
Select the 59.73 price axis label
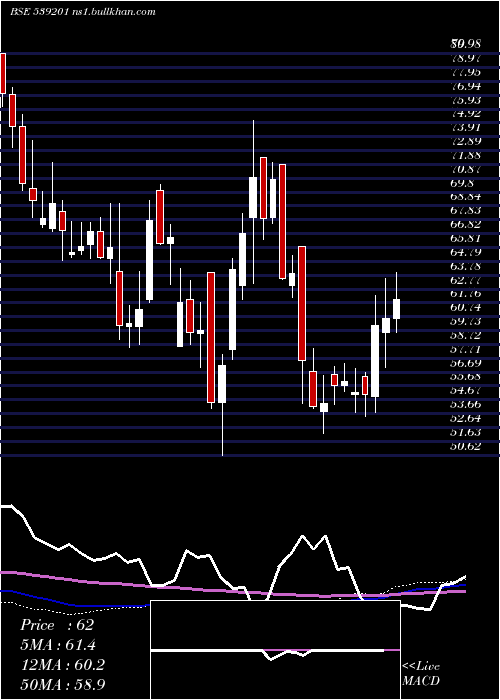466,321
